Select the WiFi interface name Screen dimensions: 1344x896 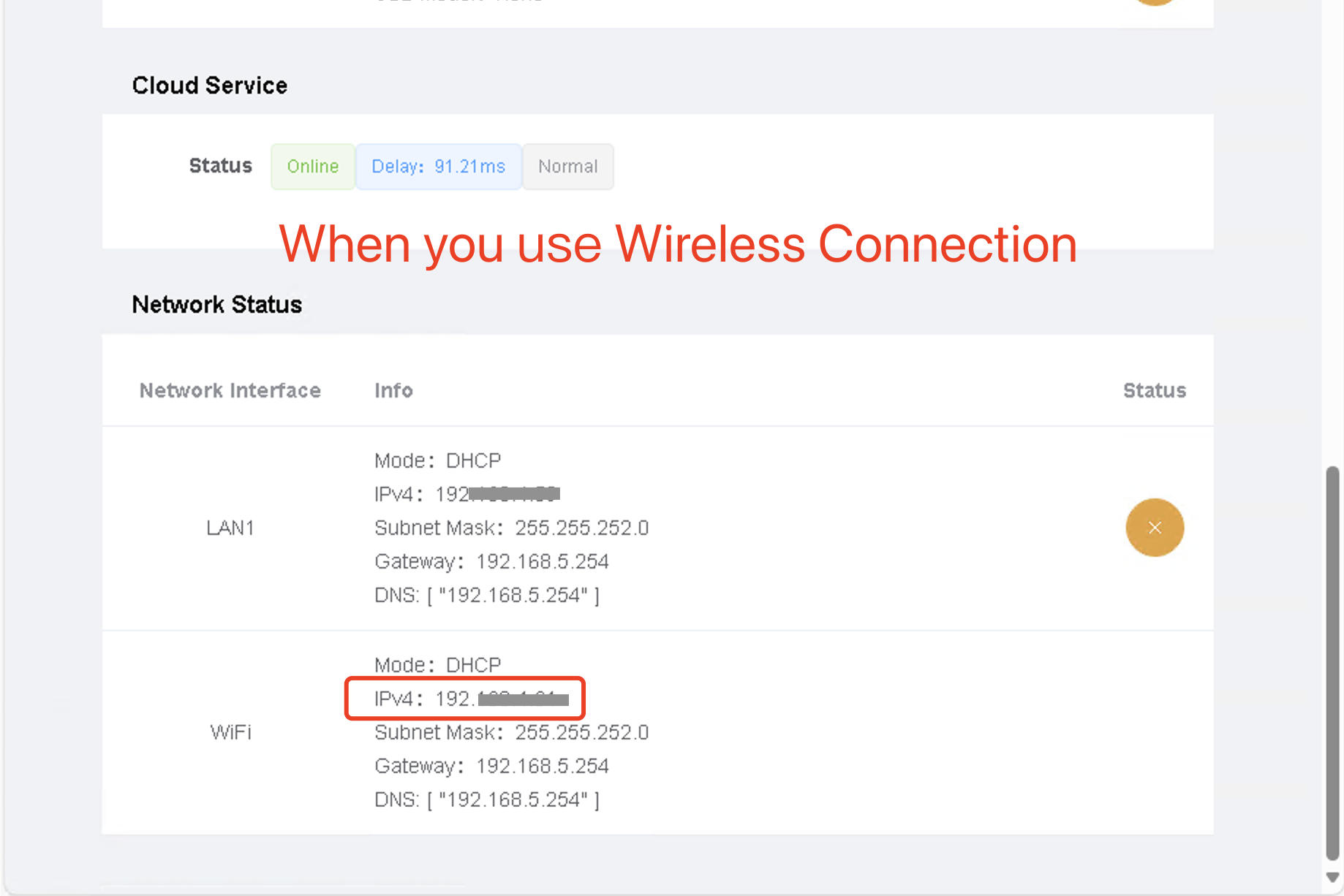coord(230,732)
